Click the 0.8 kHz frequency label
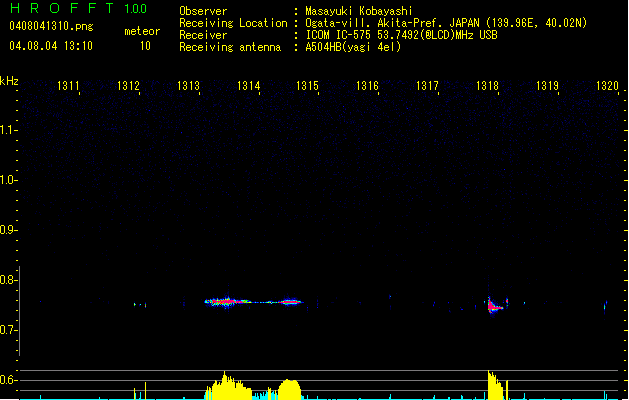This screenshot has width=629, height=400. (x=8, y=280)
